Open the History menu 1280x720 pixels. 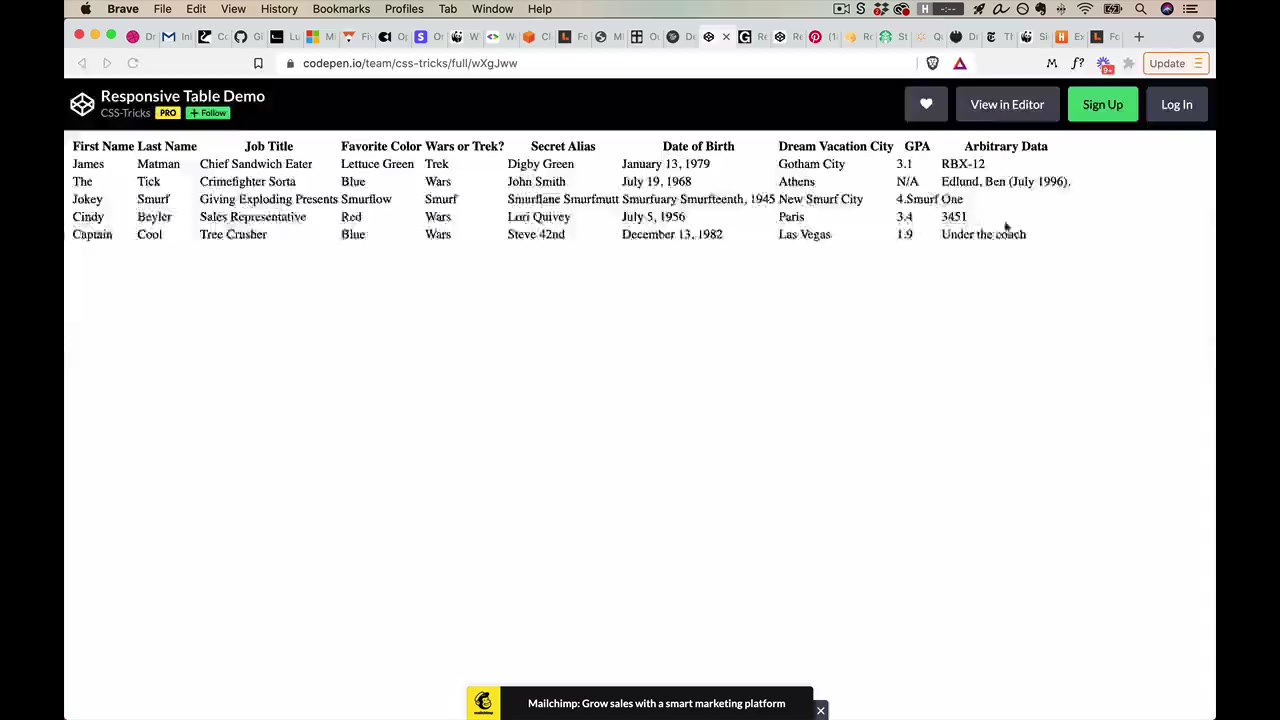point(279,9)
